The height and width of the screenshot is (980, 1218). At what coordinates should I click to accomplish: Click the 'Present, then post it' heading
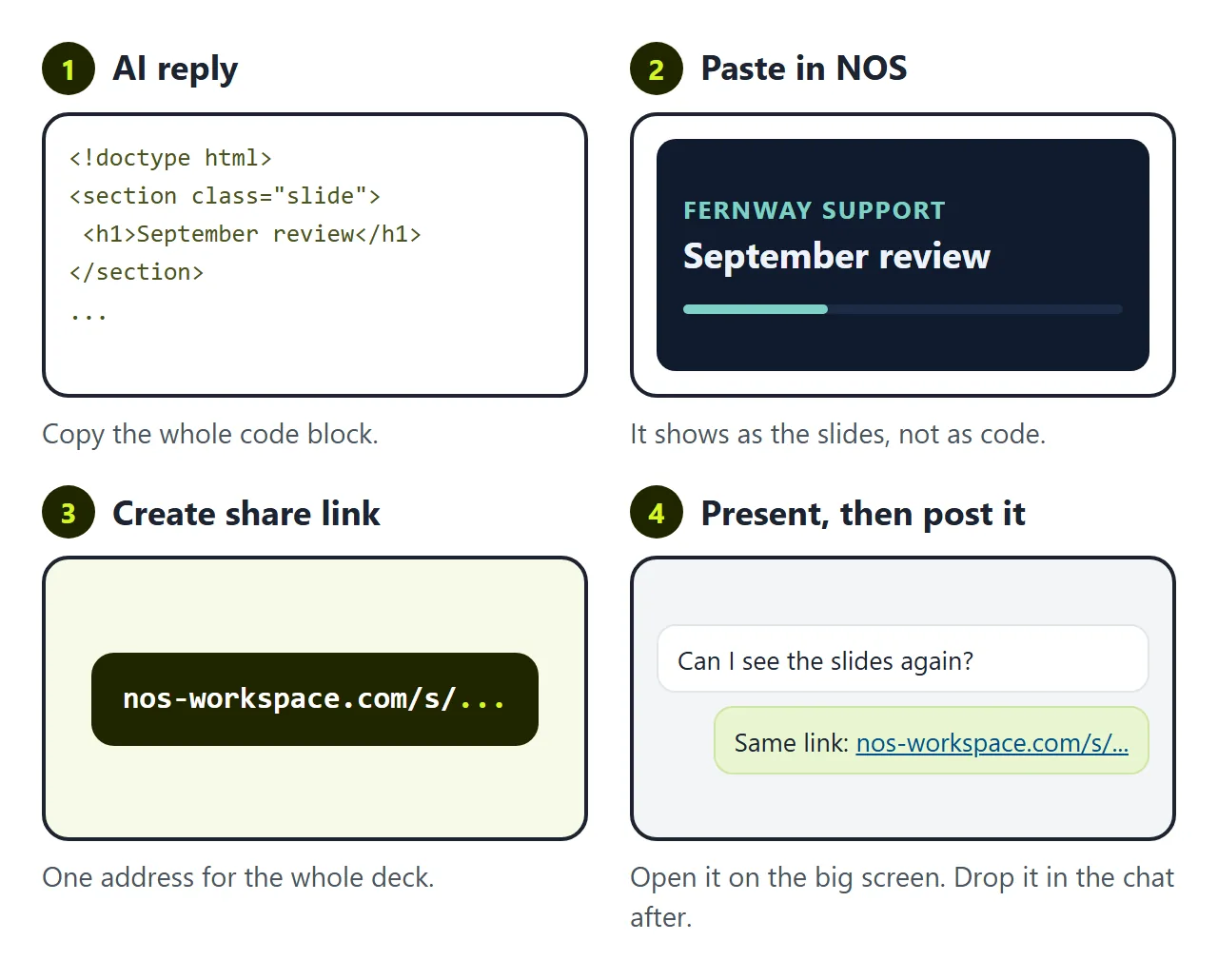pos(863,514)
